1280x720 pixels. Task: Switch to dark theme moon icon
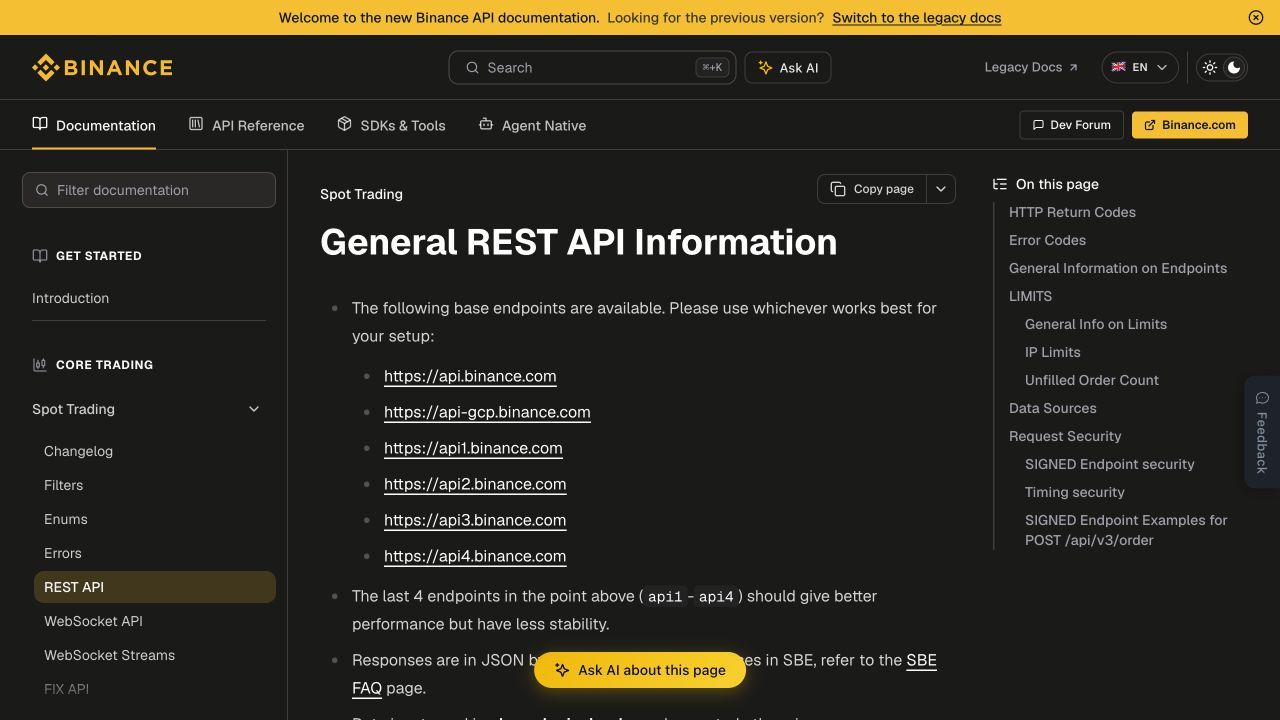click(1234, 67)
